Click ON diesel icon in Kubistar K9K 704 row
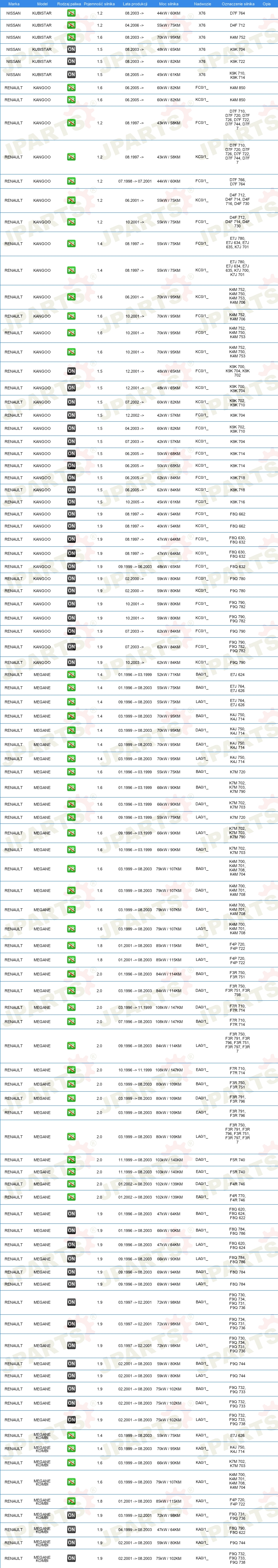 click(x=71, y=49)
